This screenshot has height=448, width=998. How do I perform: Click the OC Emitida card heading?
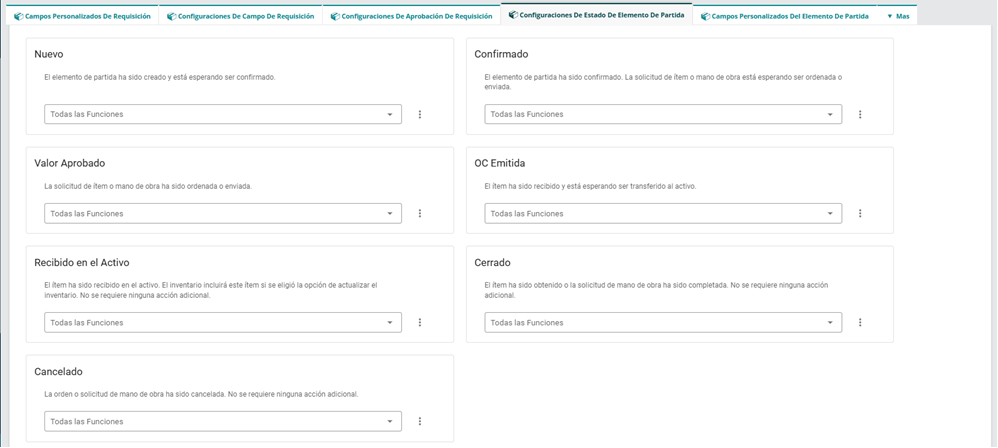(500, 164)
